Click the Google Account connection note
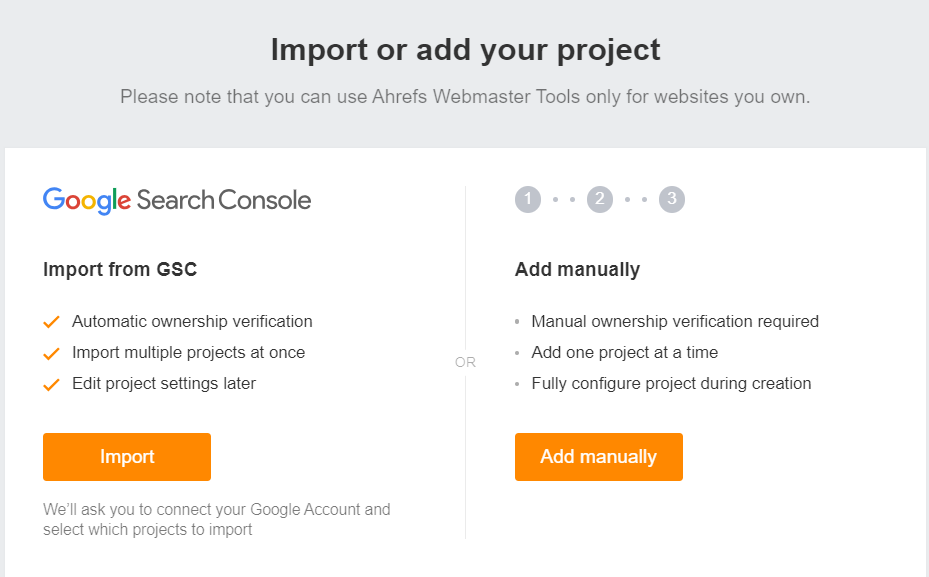This screenshot has height=577, width=929. pos(217,520)
